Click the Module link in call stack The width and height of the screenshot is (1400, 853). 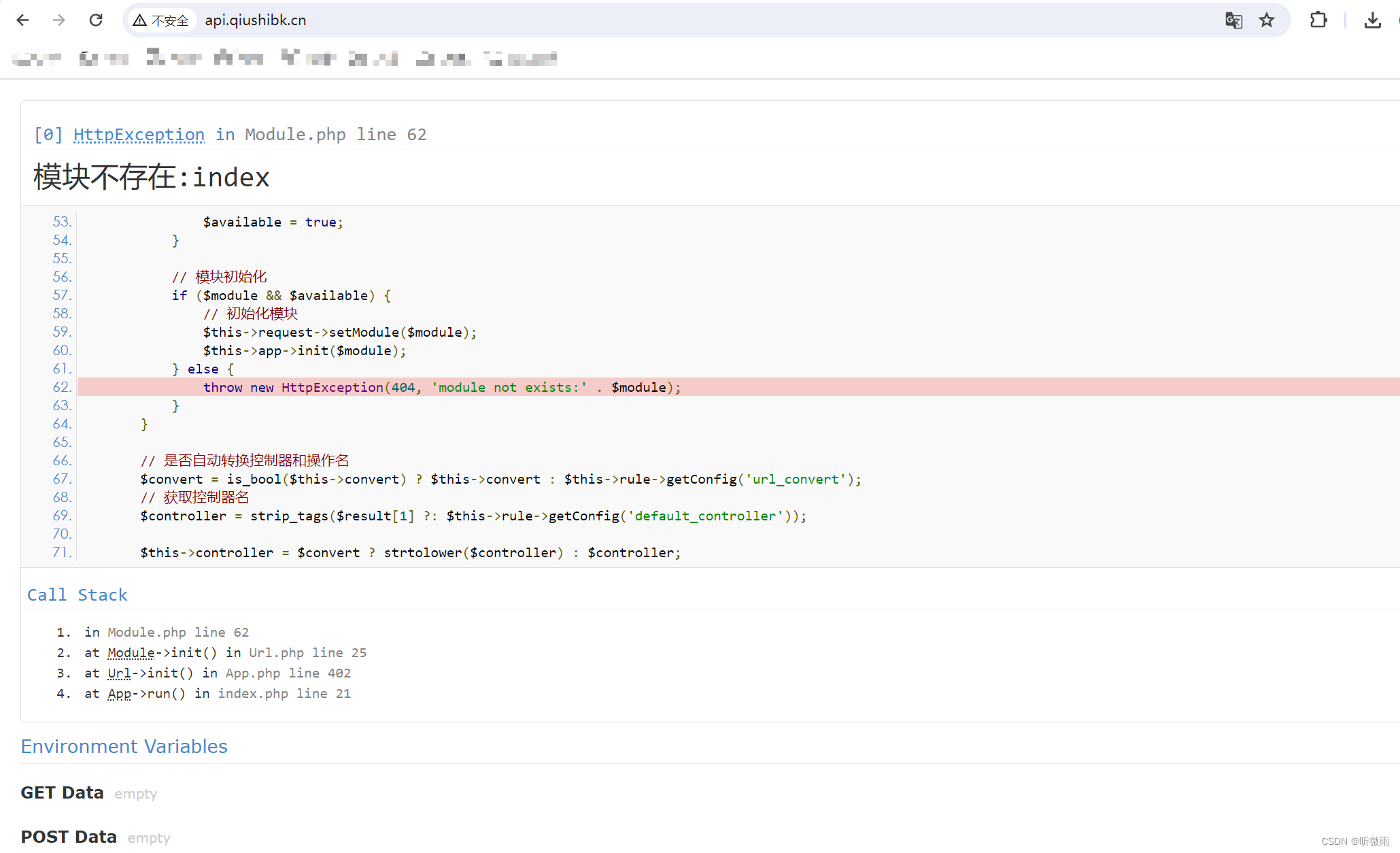pos(131,653)
